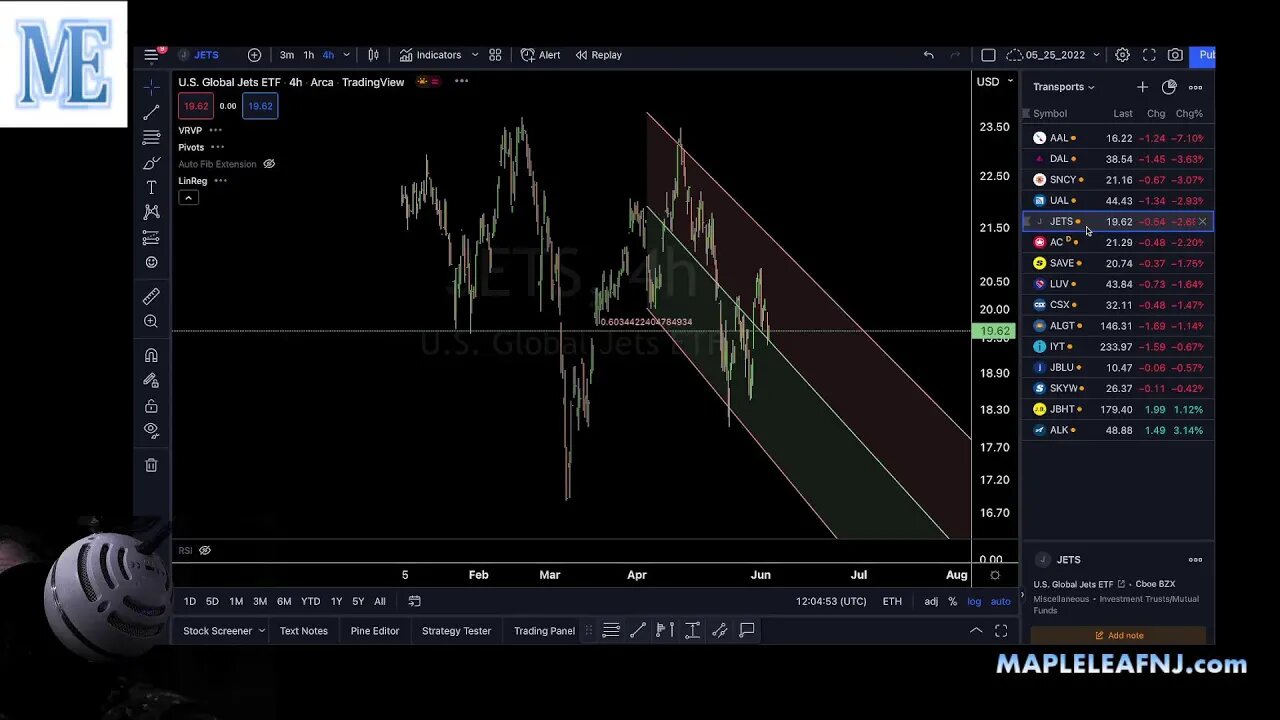The width and height of the screenshot is (1280, 720).
Task: Toggle log scale
Action: point(974,601)
